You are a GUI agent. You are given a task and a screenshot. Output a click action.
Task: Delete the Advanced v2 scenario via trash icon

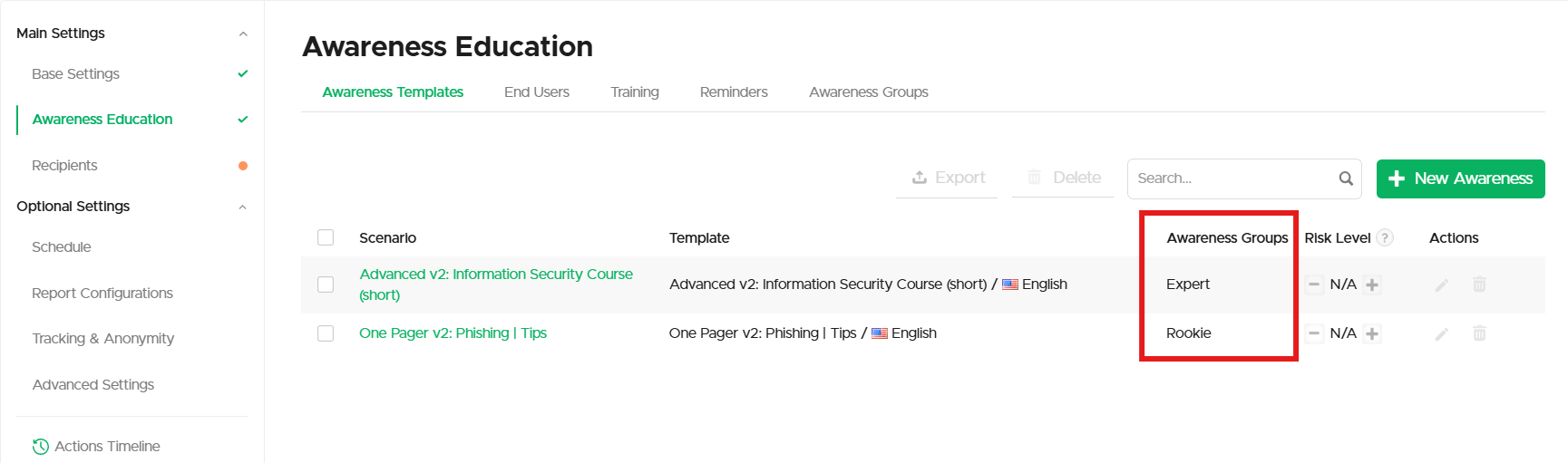pos(1479,285)
